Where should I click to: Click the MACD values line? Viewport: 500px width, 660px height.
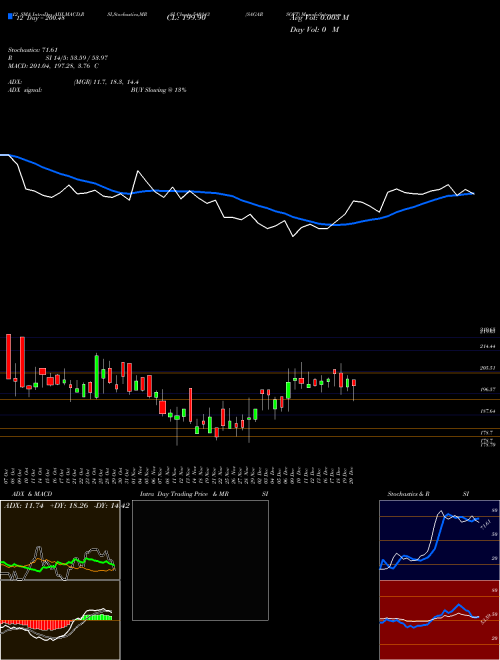pyautogui.click(x=53, y=66)
